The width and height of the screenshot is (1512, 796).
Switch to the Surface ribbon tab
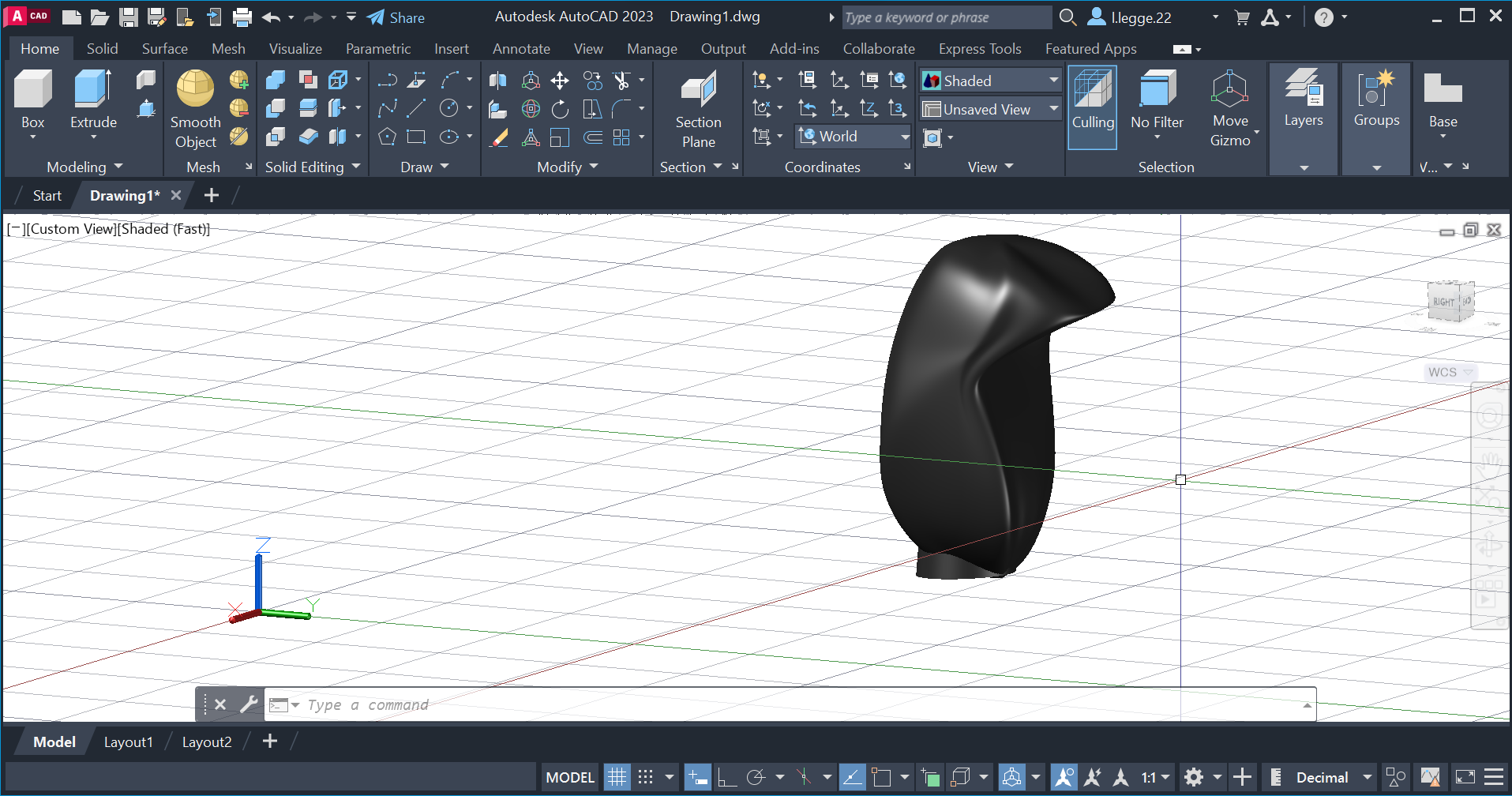click(x=164, y=48)
